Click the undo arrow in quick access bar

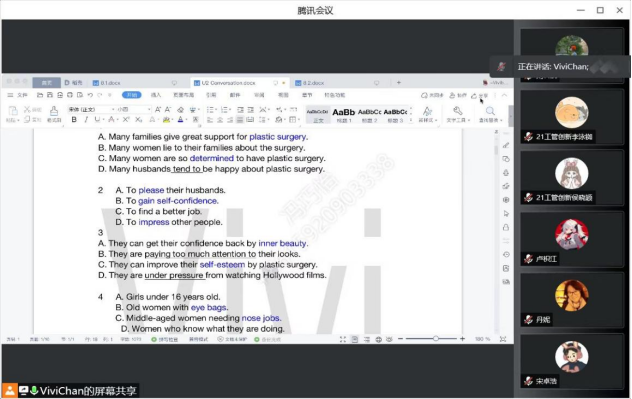90,95
